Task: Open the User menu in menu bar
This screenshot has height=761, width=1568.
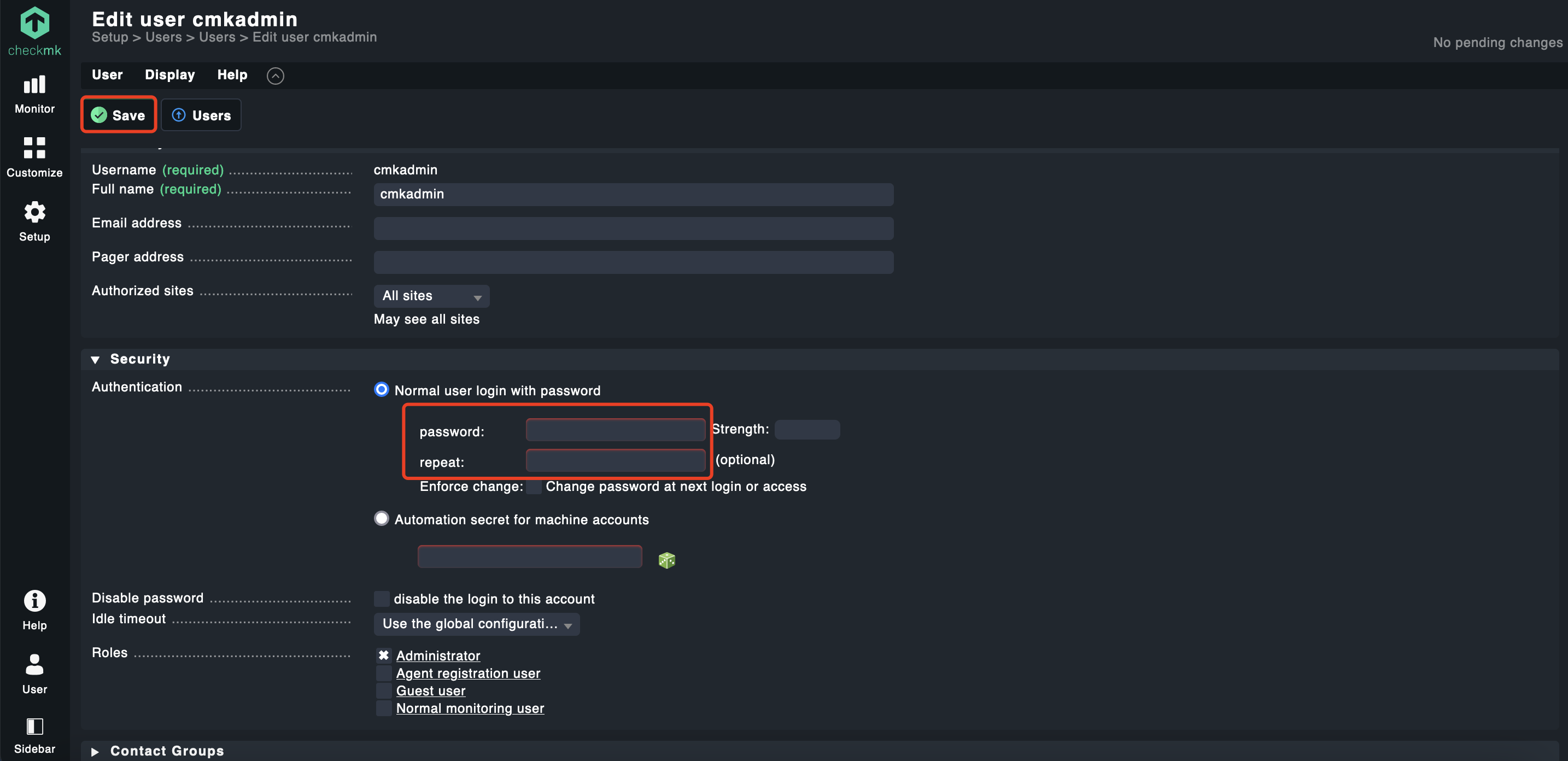Action: (107, 75)
